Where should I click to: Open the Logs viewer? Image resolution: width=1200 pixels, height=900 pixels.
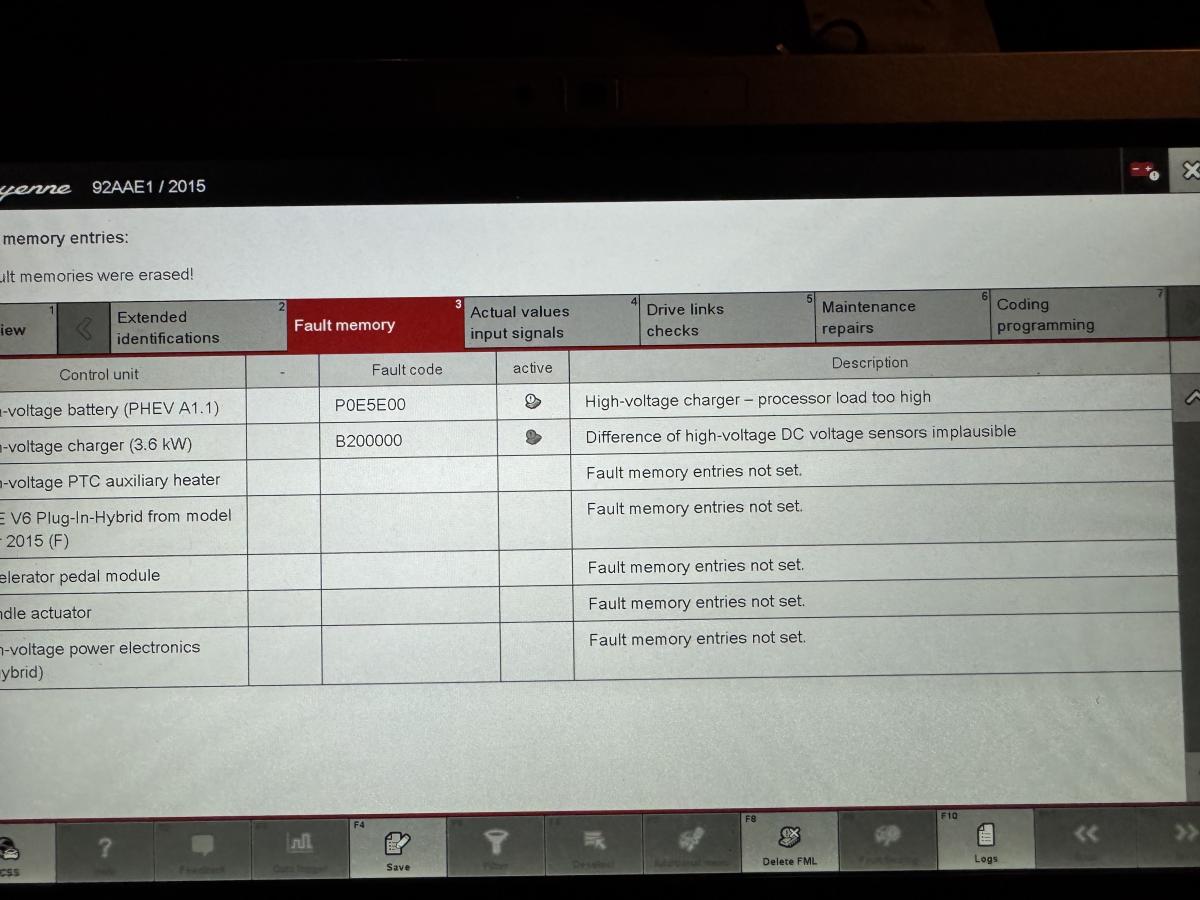pos(985,841)
